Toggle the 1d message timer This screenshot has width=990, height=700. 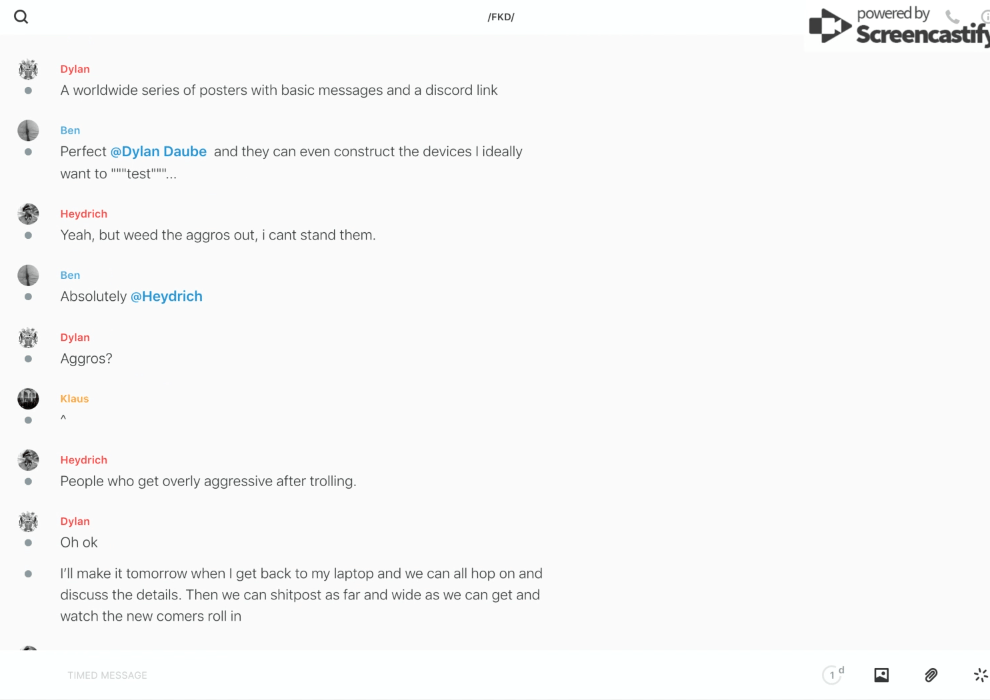(833, 675)
